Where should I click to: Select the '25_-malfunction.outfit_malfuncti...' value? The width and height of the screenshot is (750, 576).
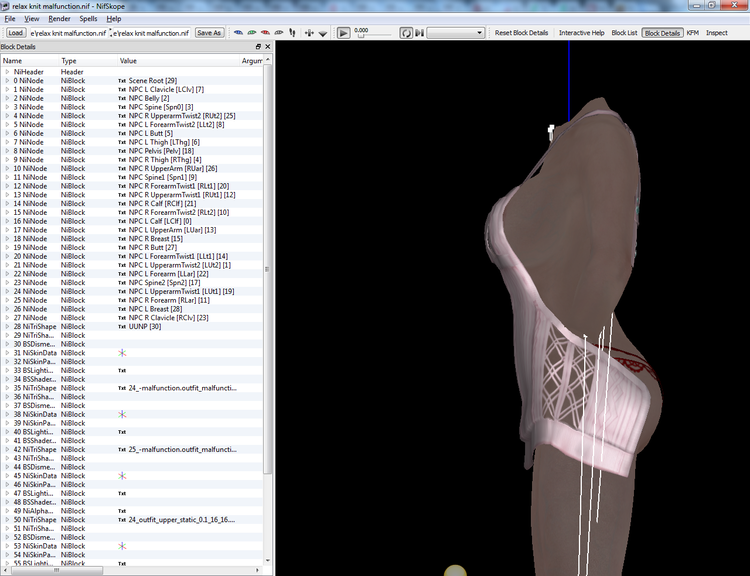182,449
